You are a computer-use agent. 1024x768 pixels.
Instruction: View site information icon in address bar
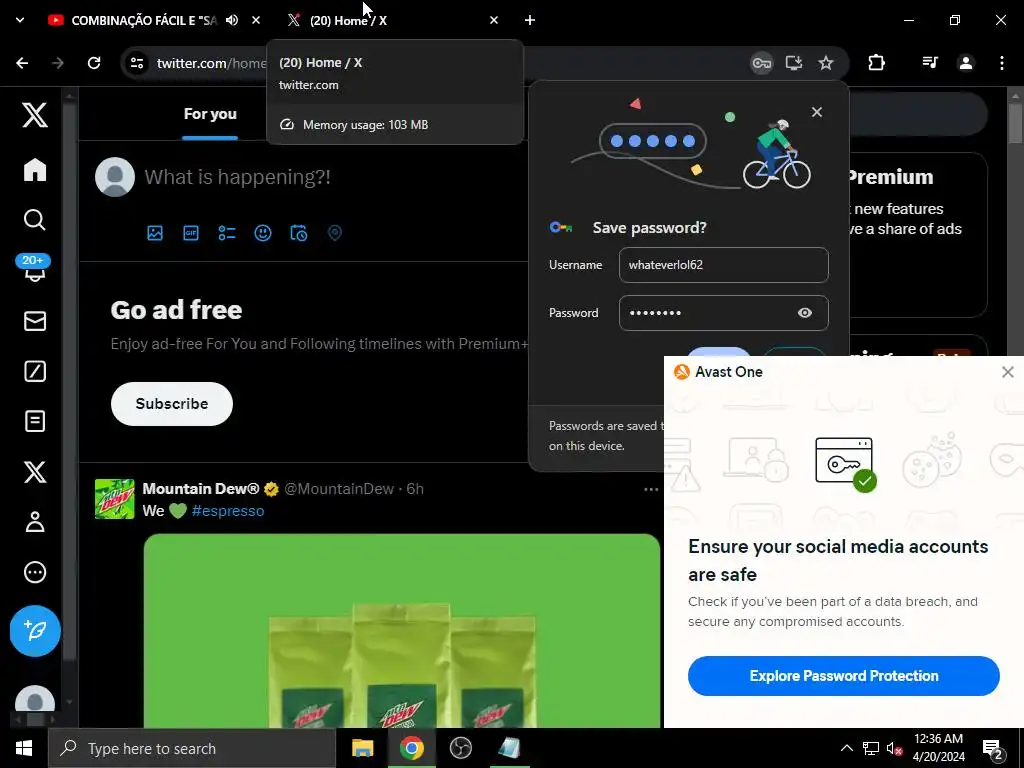(x=137, y=63)
